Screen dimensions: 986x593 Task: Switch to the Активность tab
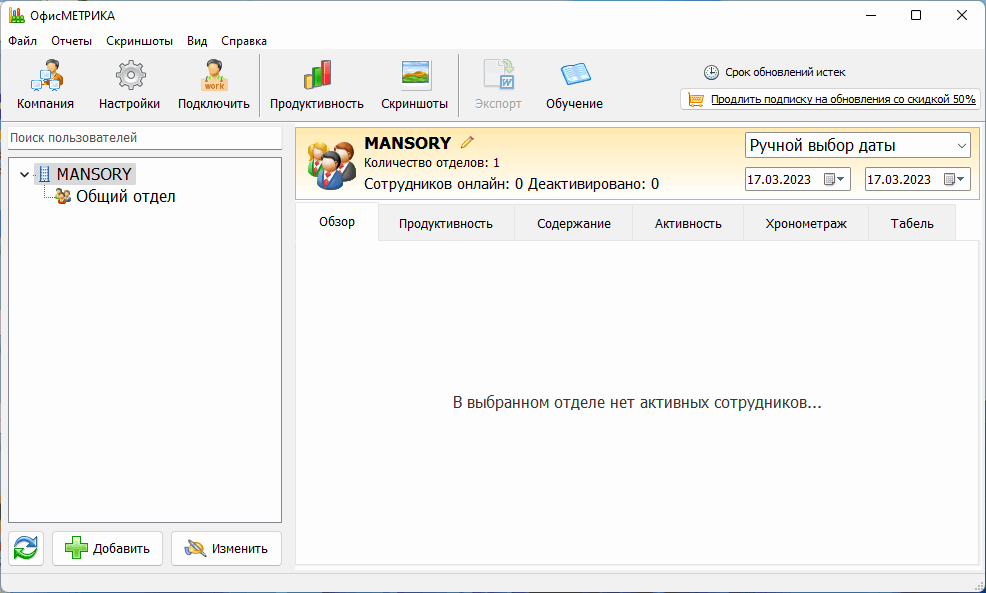(688, 223)
